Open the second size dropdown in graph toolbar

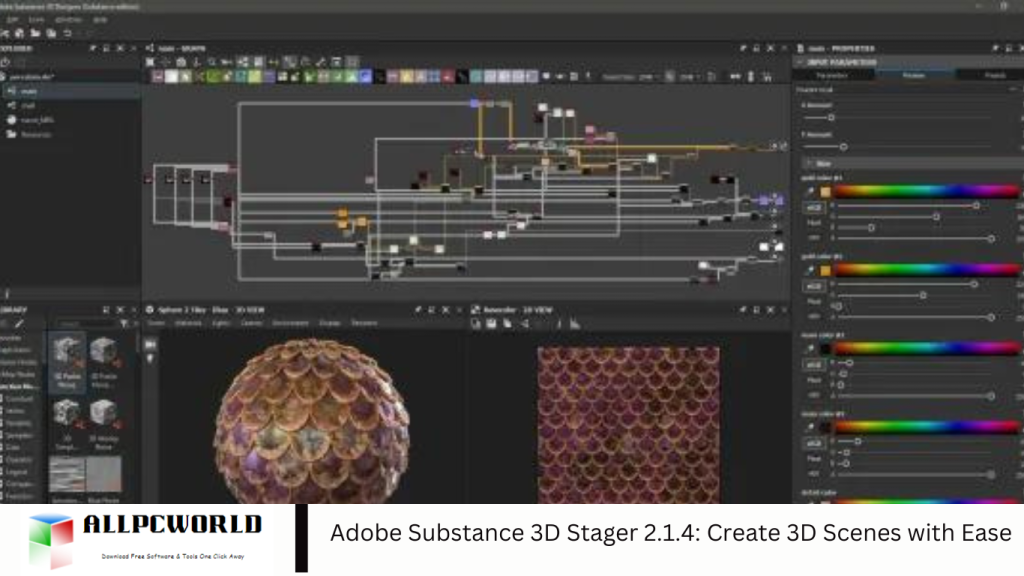(x=689, y=77)
